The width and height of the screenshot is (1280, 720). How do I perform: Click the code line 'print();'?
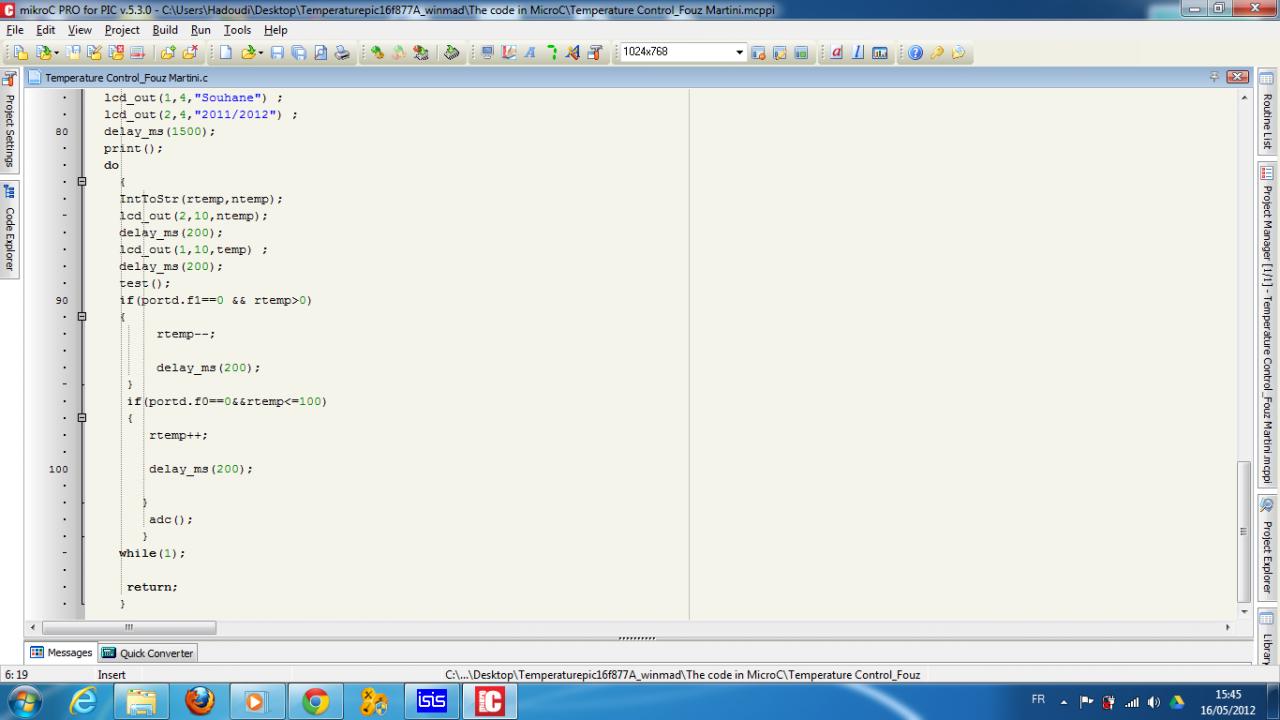(133, 148)
